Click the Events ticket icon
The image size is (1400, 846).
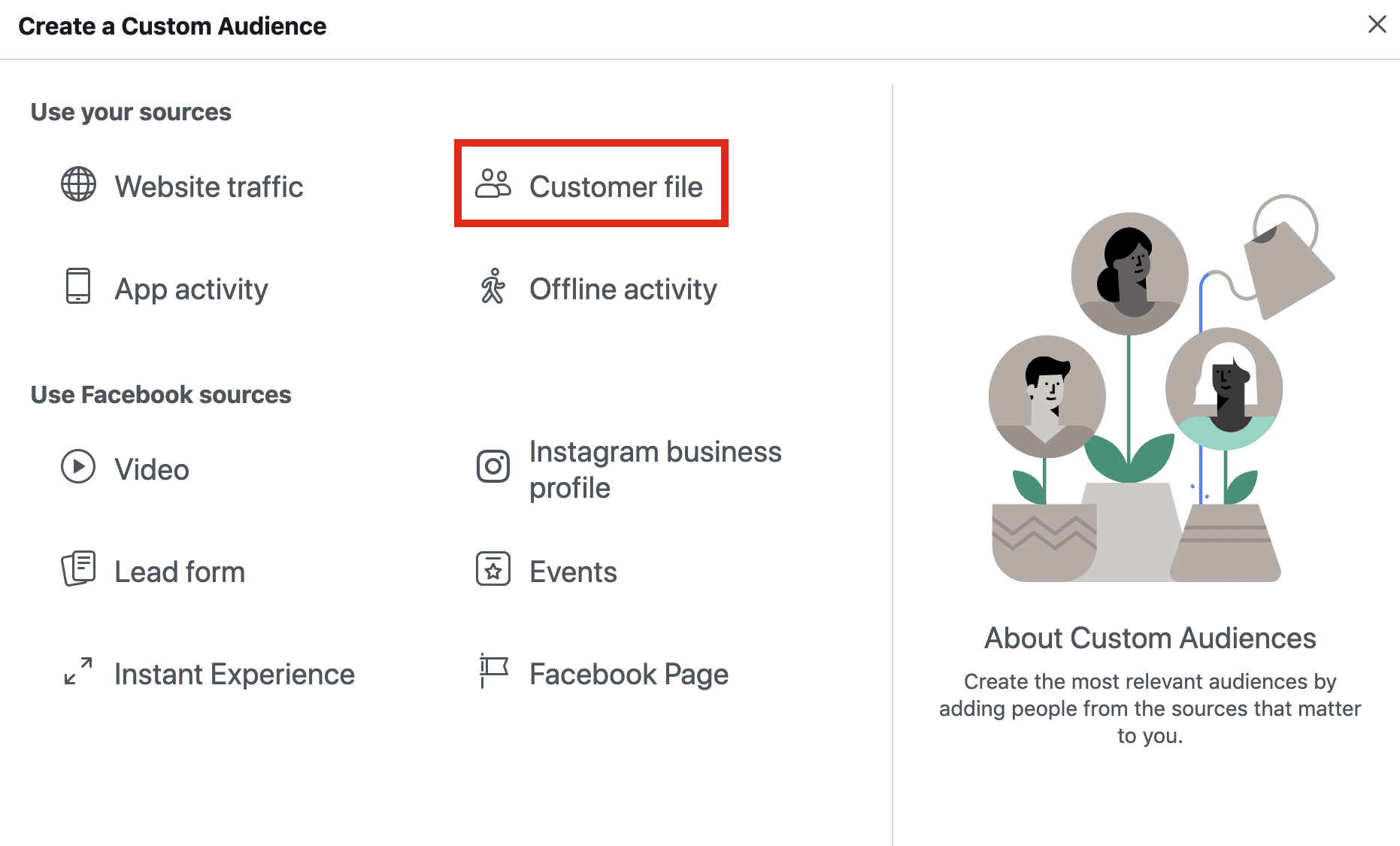[492, 569]
